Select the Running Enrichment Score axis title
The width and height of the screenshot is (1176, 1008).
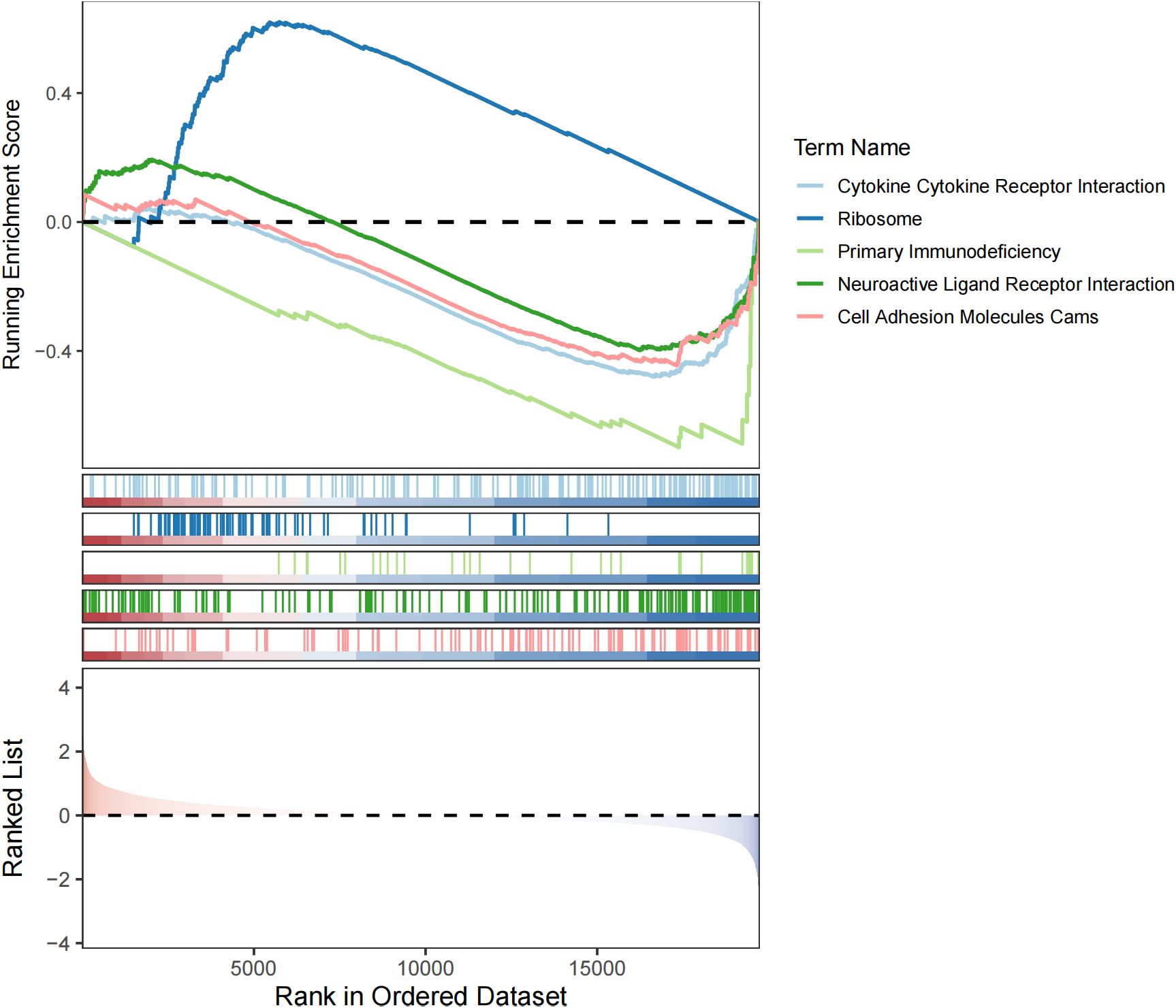pyautogui.click(x=12, y=235)
